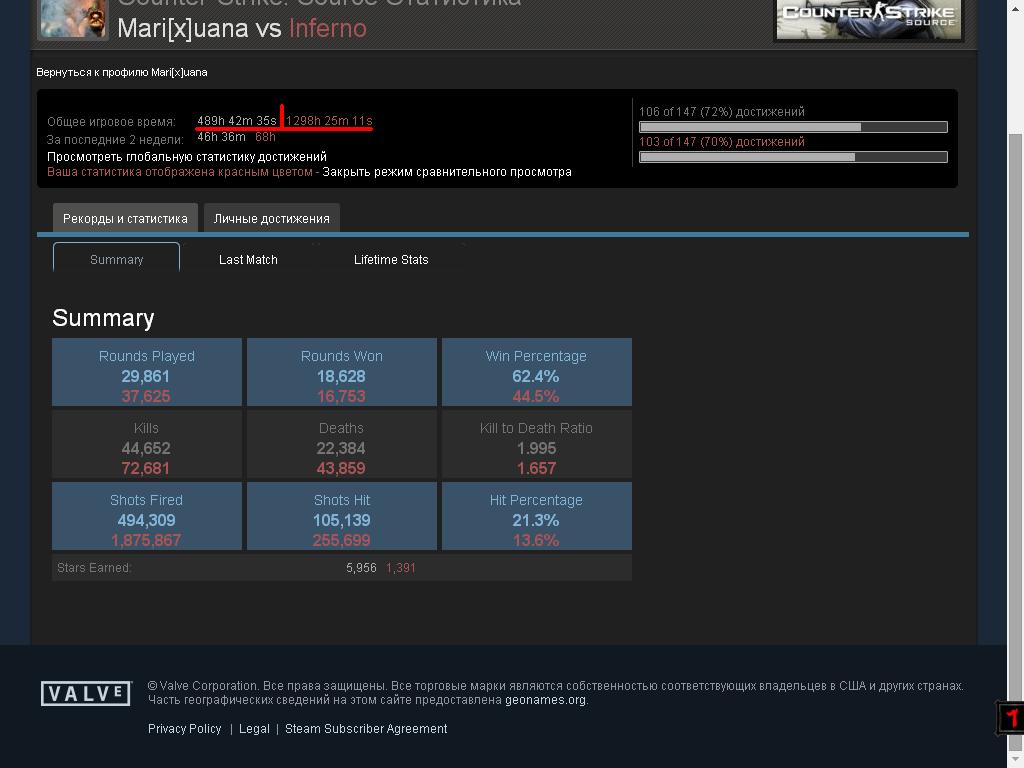Image resolution: width=1024 pixels, height=768 pixels.
Task: Open the Lifetime Stats tab
Action: pyautogui.click(x=391, y=259)
